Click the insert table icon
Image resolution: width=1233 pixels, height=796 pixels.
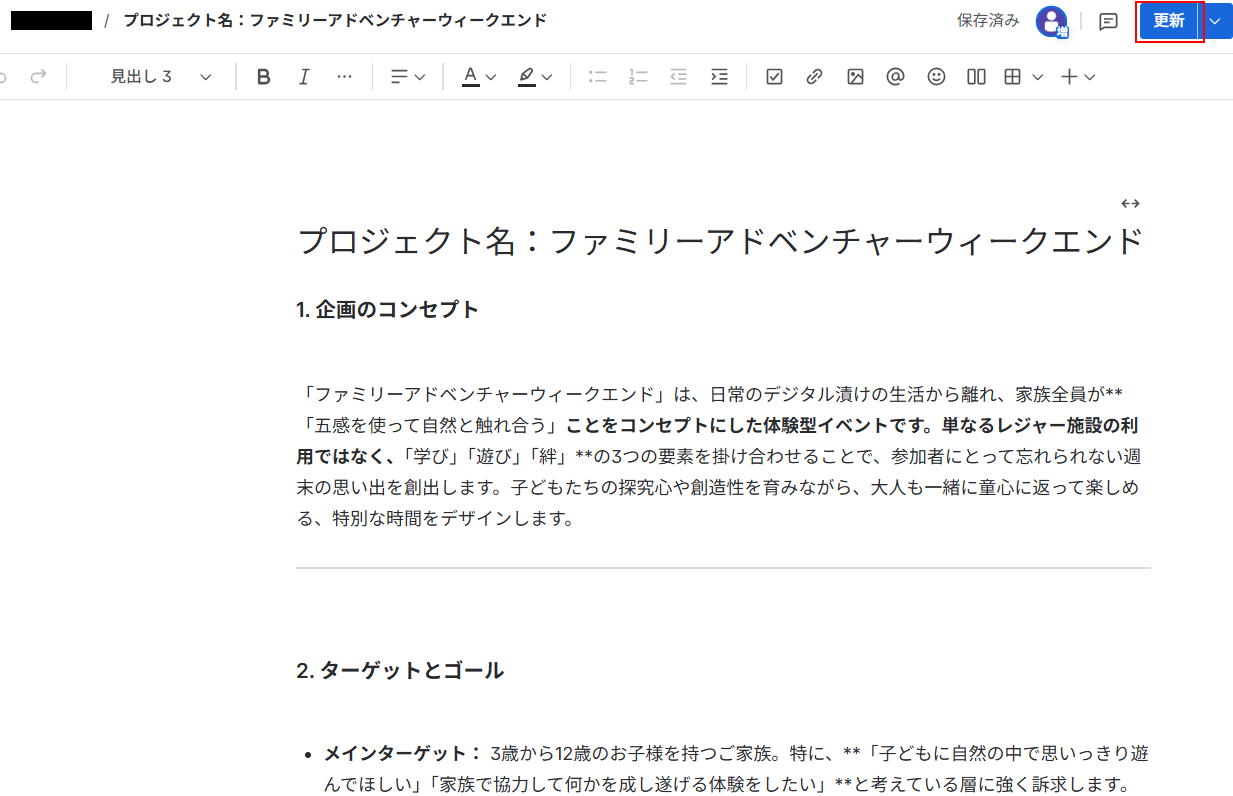(x=1013, y=76)
